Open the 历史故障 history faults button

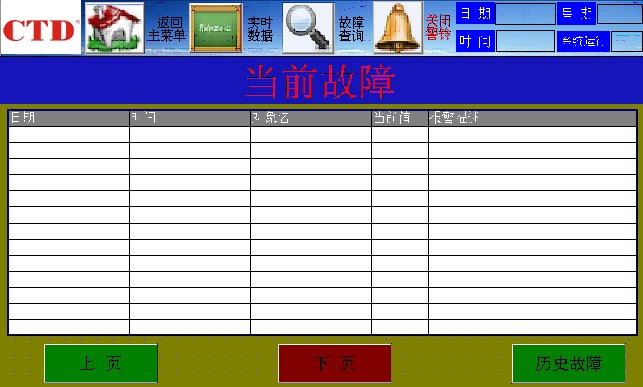(569, 363)
